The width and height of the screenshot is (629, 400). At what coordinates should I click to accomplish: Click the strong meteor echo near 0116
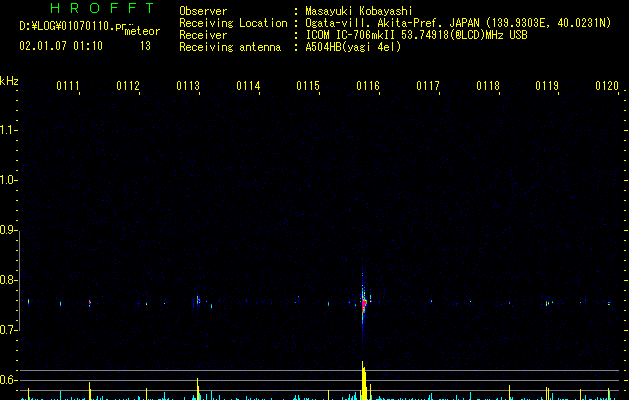pos(364,303)
